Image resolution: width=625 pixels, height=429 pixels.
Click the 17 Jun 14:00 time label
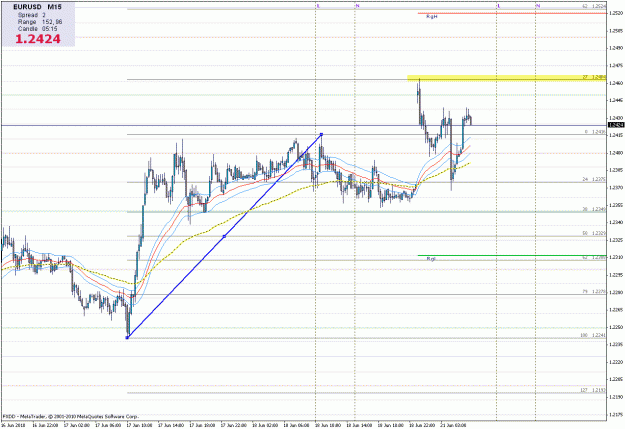click(171, 425)
